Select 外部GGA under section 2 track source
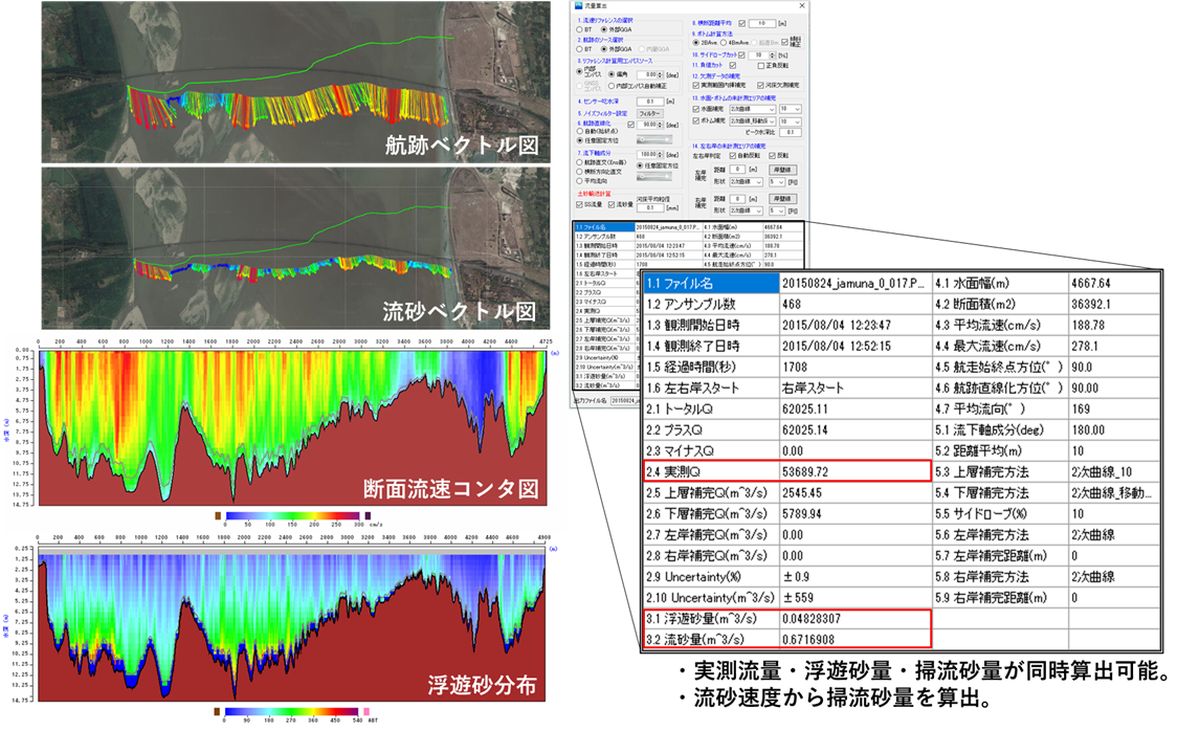This screenshot has width=1200, height=731. 604,49
